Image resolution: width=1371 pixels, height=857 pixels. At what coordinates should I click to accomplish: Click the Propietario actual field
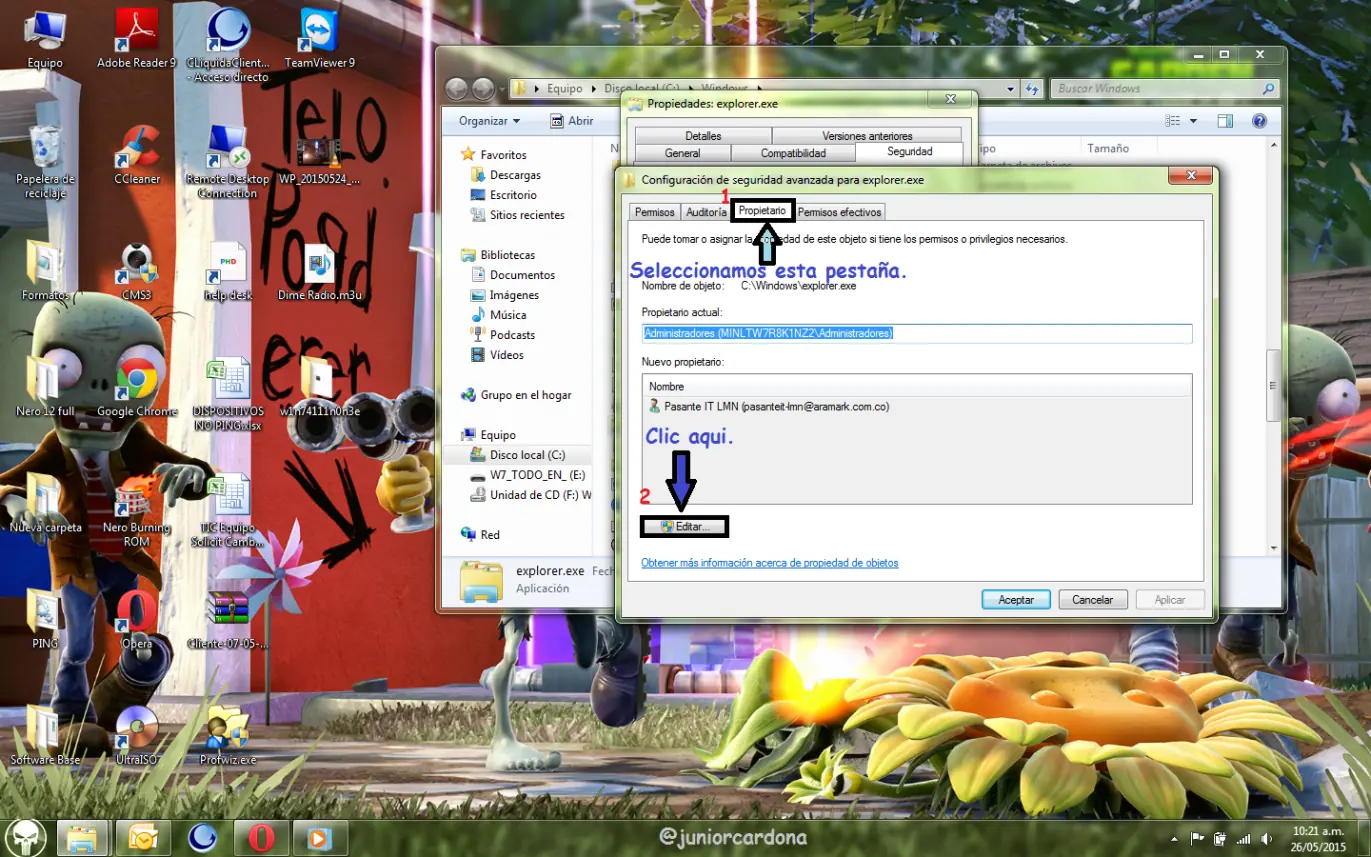[917, 333]
